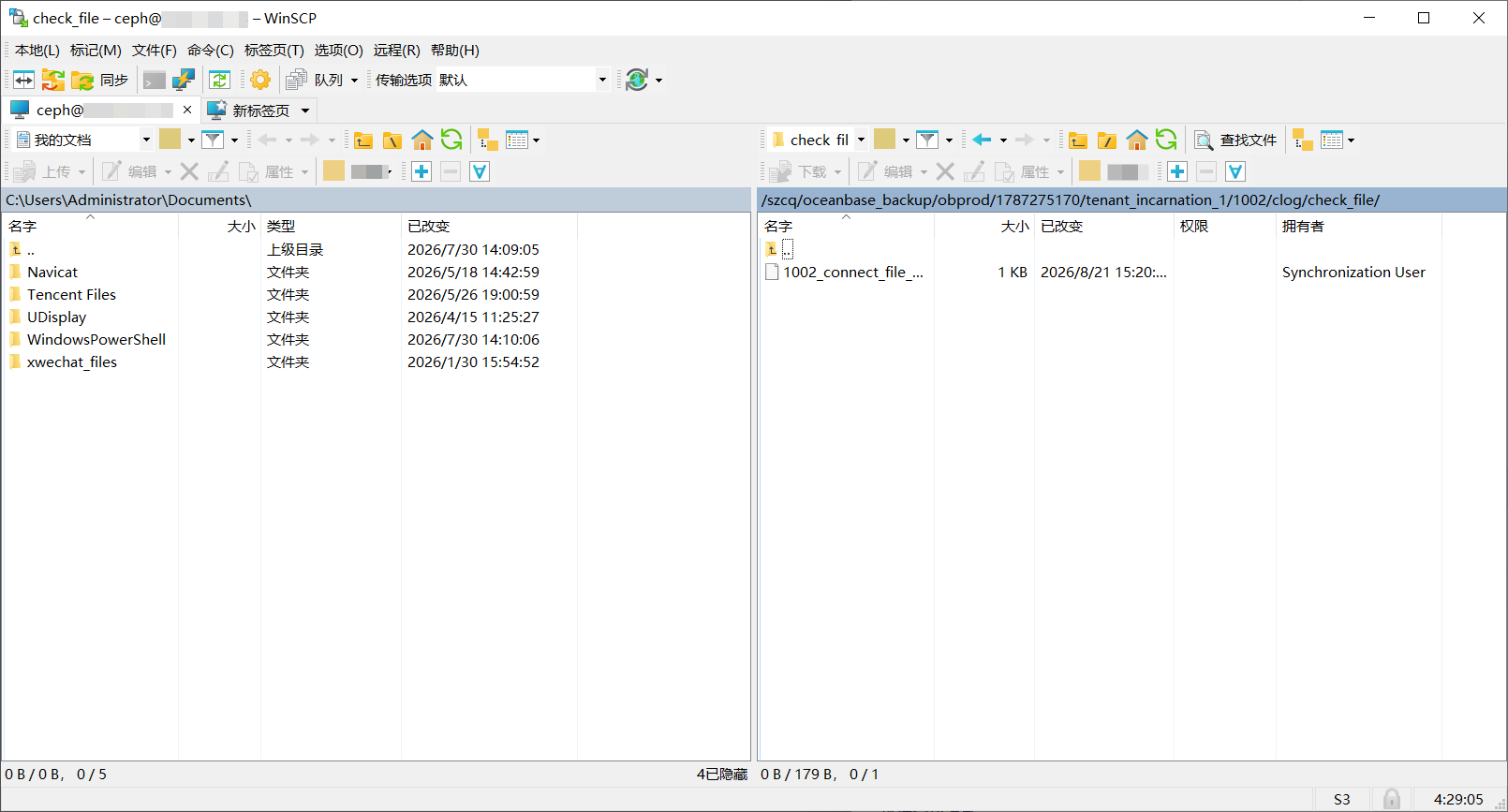Click the remote panel back arrow
Image resolution: width=1508 pixels, height=812 pixels.
pyautogui.click(x=982, y=140)
